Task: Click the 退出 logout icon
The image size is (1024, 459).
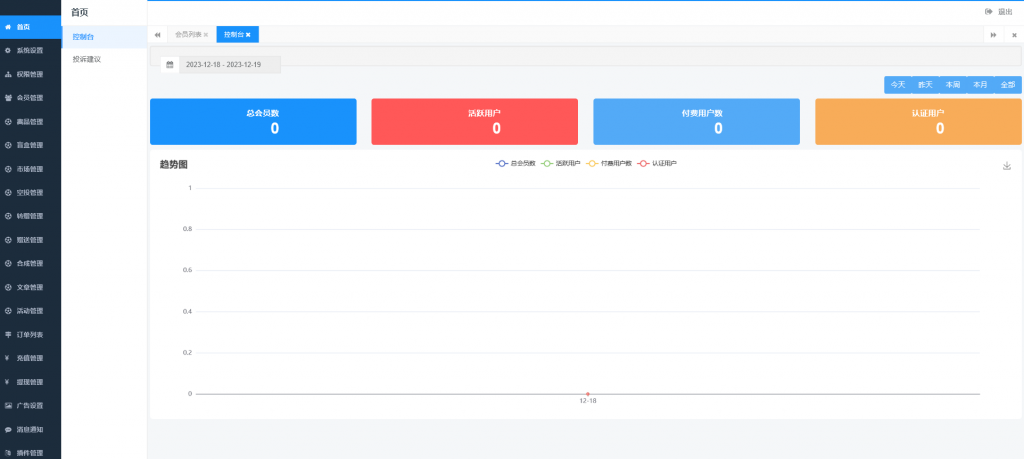Action: (989, 12)
